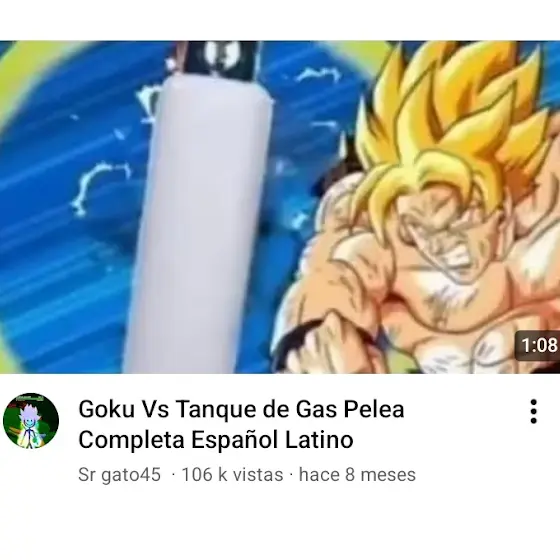Click the lightning spark above Goku's hair
560x560 pixels.
(319, 74)
